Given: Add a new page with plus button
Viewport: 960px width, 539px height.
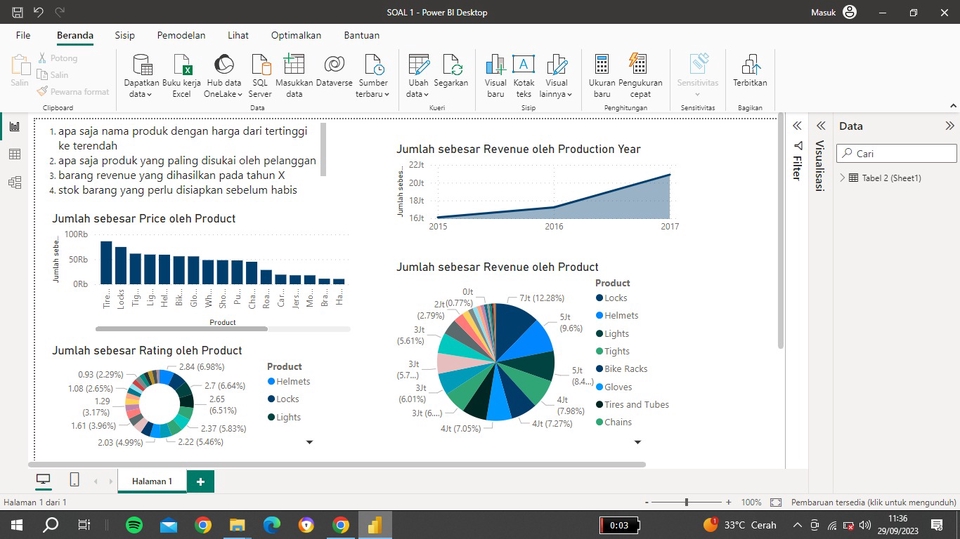Looking at the screenshot, I should pyautogui.click(x=200, y=481).
